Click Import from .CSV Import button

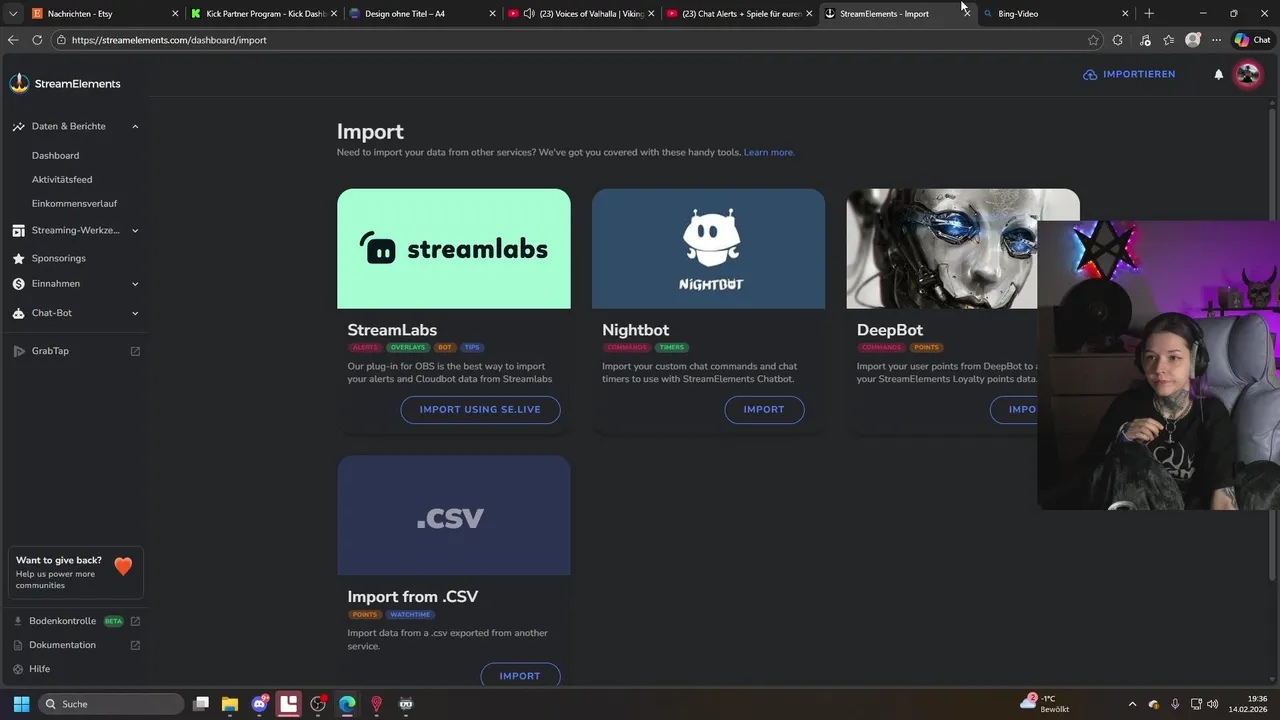[520, 675]
